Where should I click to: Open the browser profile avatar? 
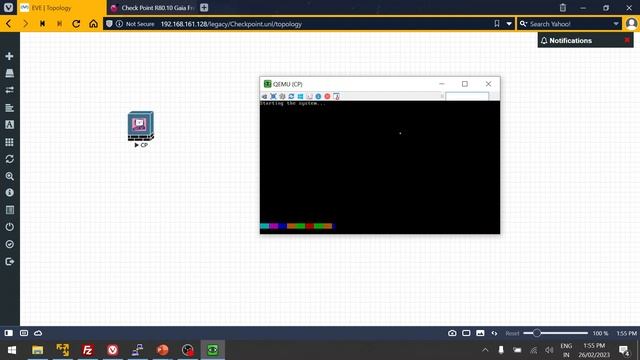click(x=631, y=24)
